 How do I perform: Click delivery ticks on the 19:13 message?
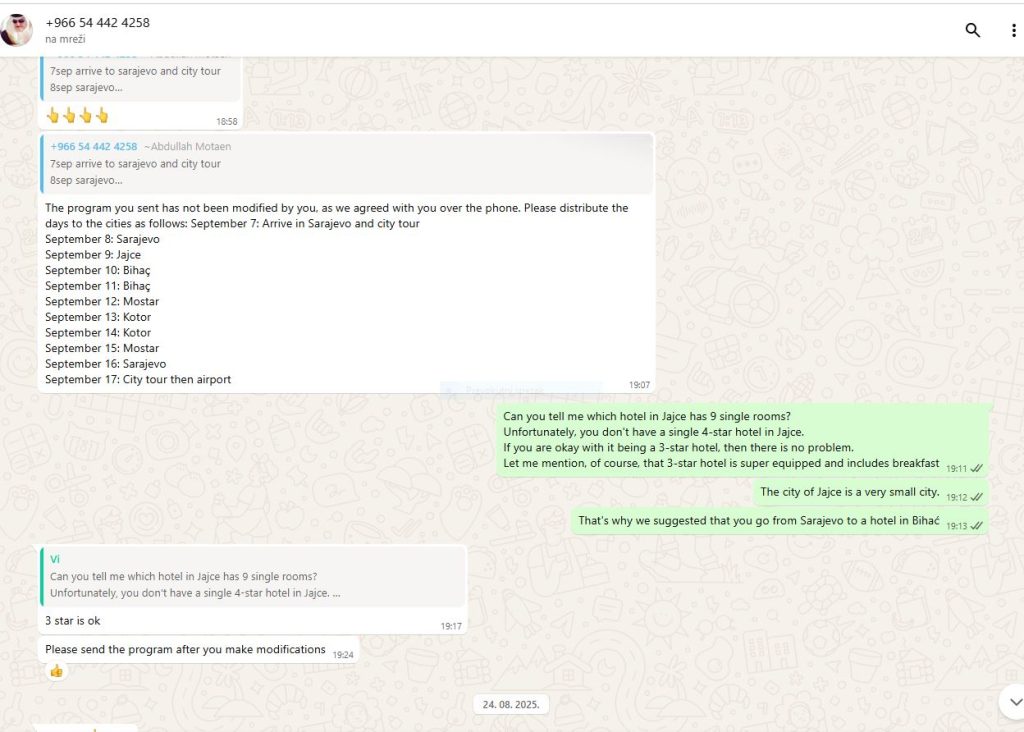[976, 526]
